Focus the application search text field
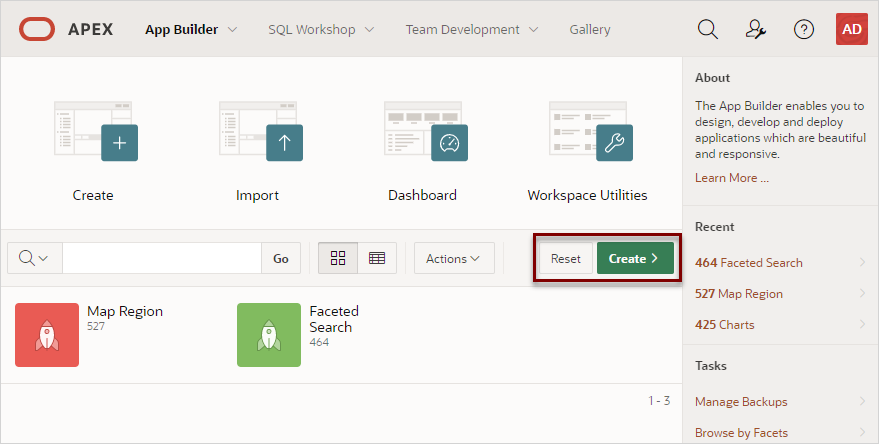 pos(162,258)
